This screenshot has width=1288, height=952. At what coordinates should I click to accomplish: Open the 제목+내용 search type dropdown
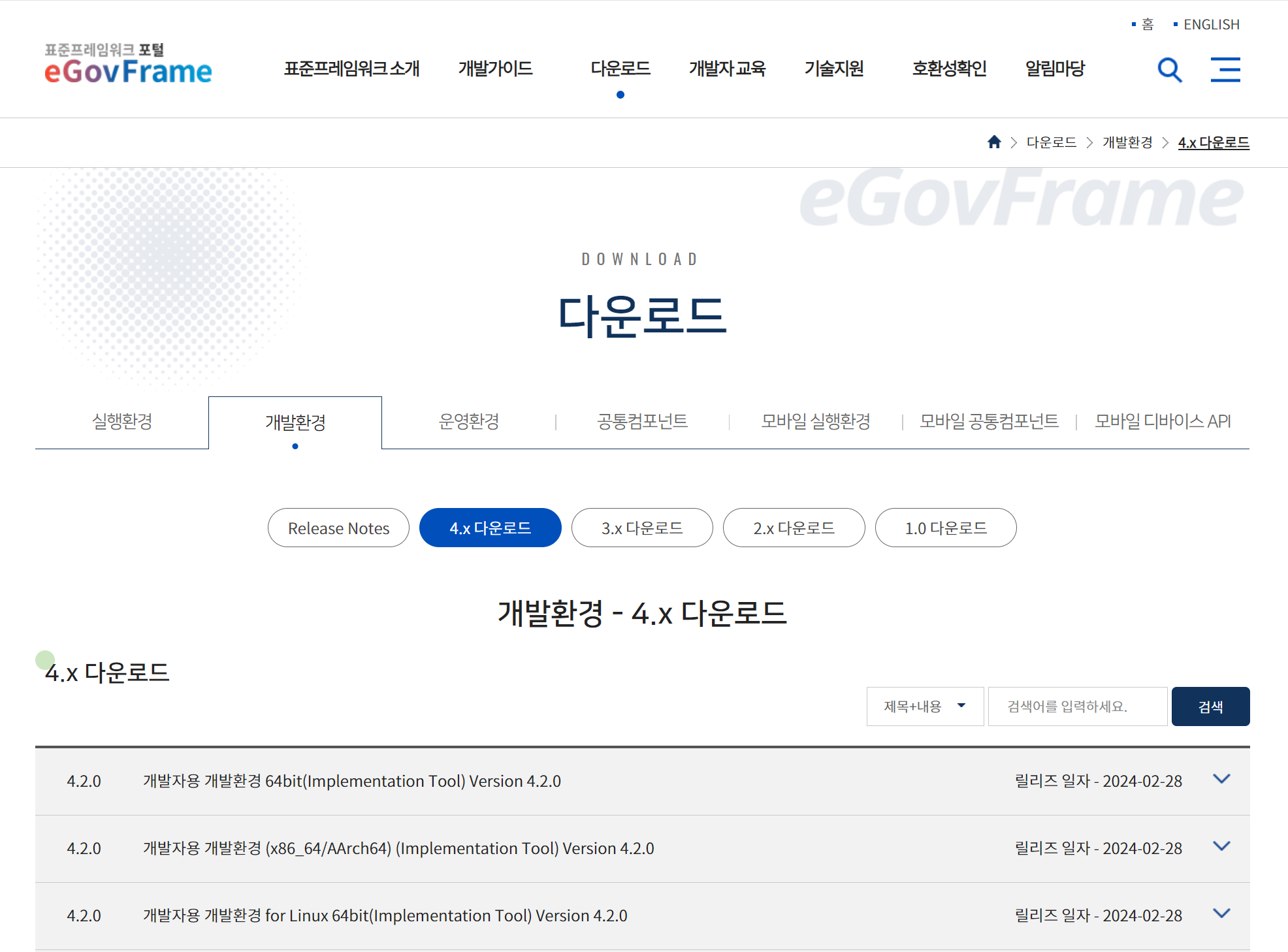pyautogui.click(x=925, y=706)
